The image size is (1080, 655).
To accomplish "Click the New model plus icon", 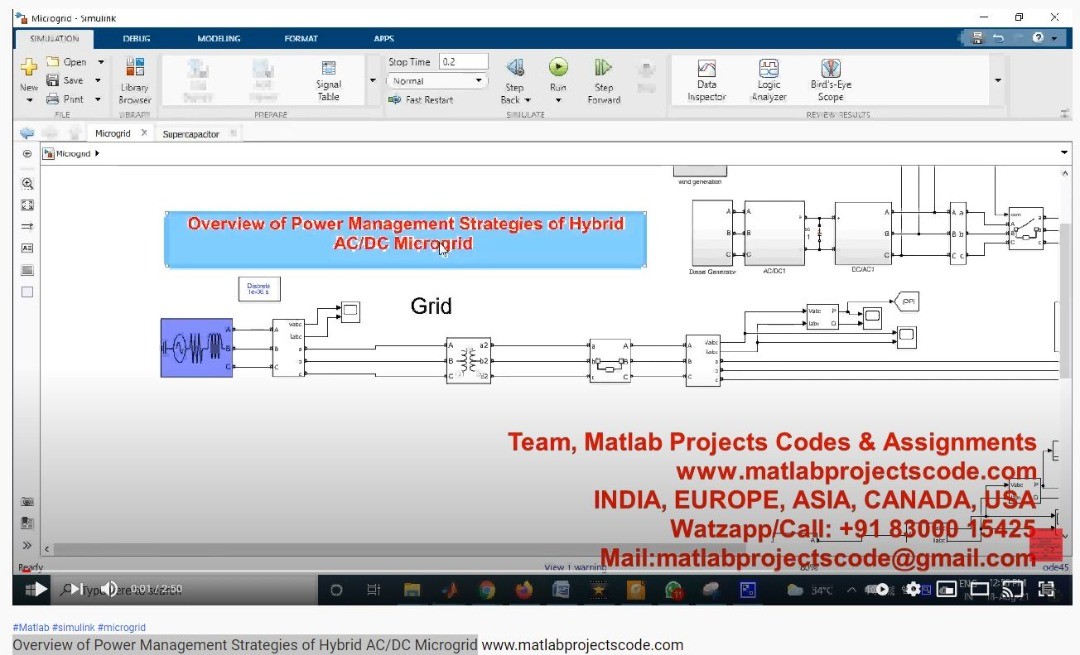I will (x=29, y=66).
